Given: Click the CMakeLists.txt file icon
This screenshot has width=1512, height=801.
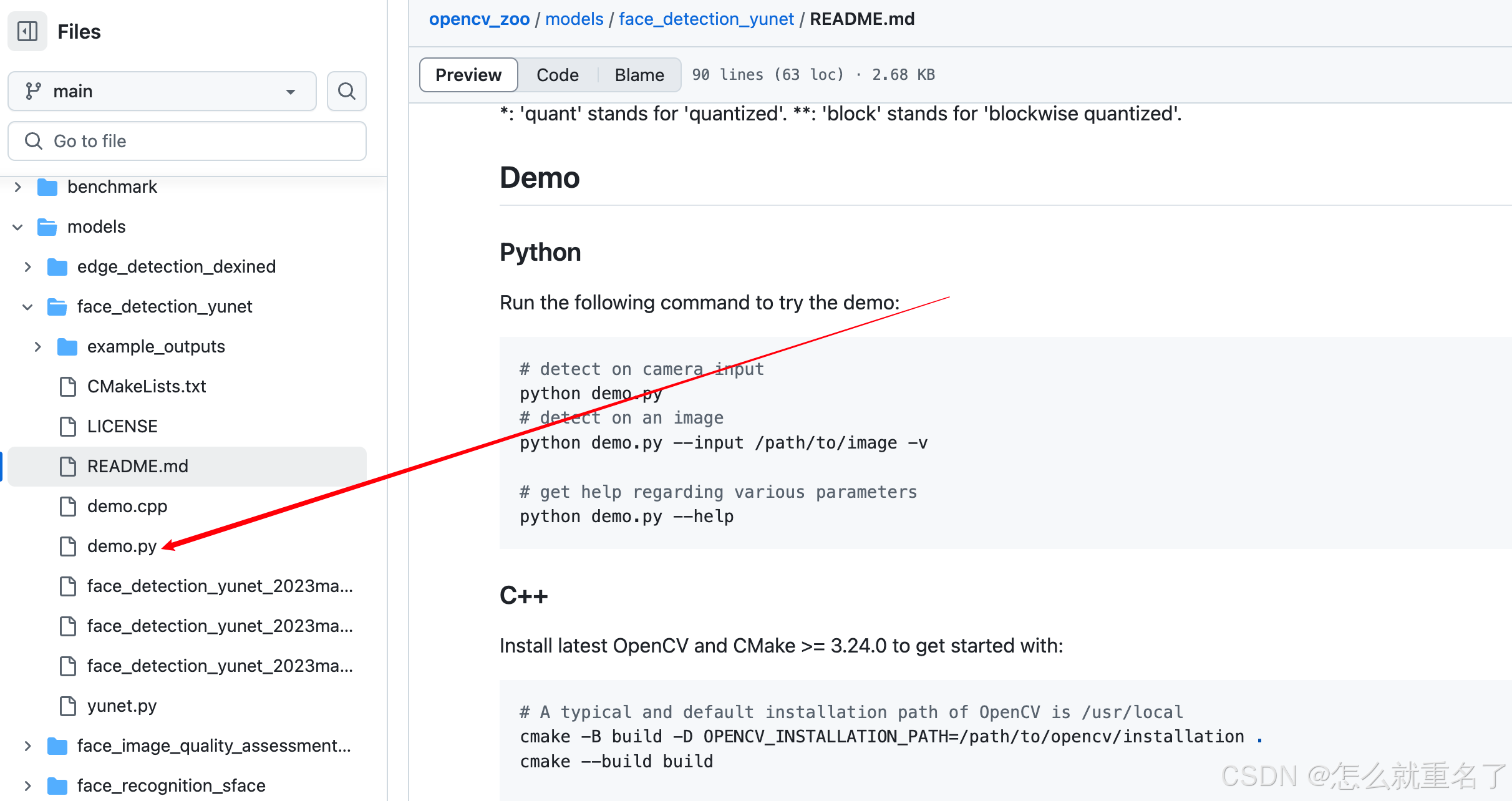Looking at the screenshot, I should click(x=67, y=387).
